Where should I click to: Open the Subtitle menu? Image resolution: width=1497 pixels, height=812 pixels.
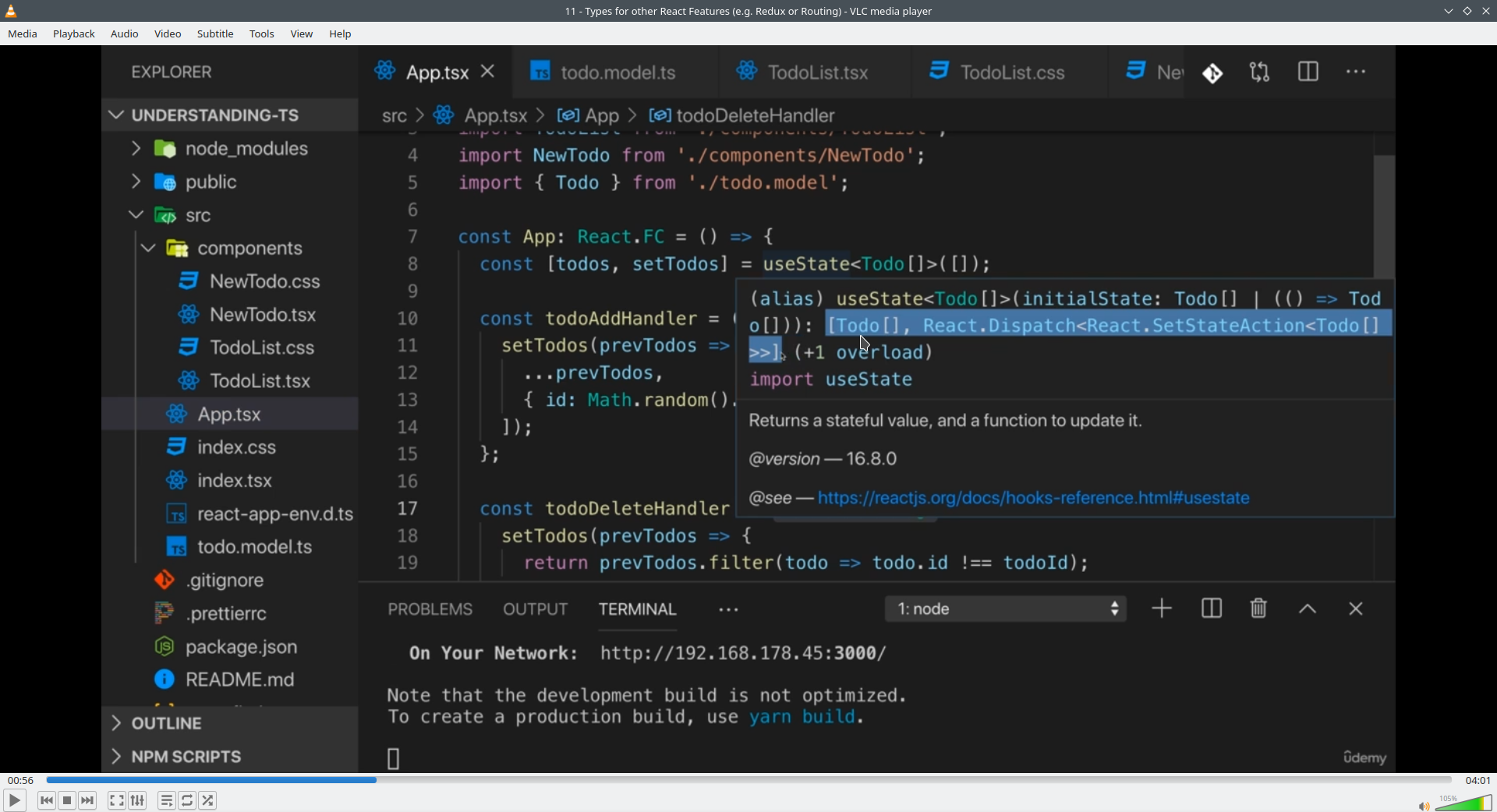(x=215, y=34)
